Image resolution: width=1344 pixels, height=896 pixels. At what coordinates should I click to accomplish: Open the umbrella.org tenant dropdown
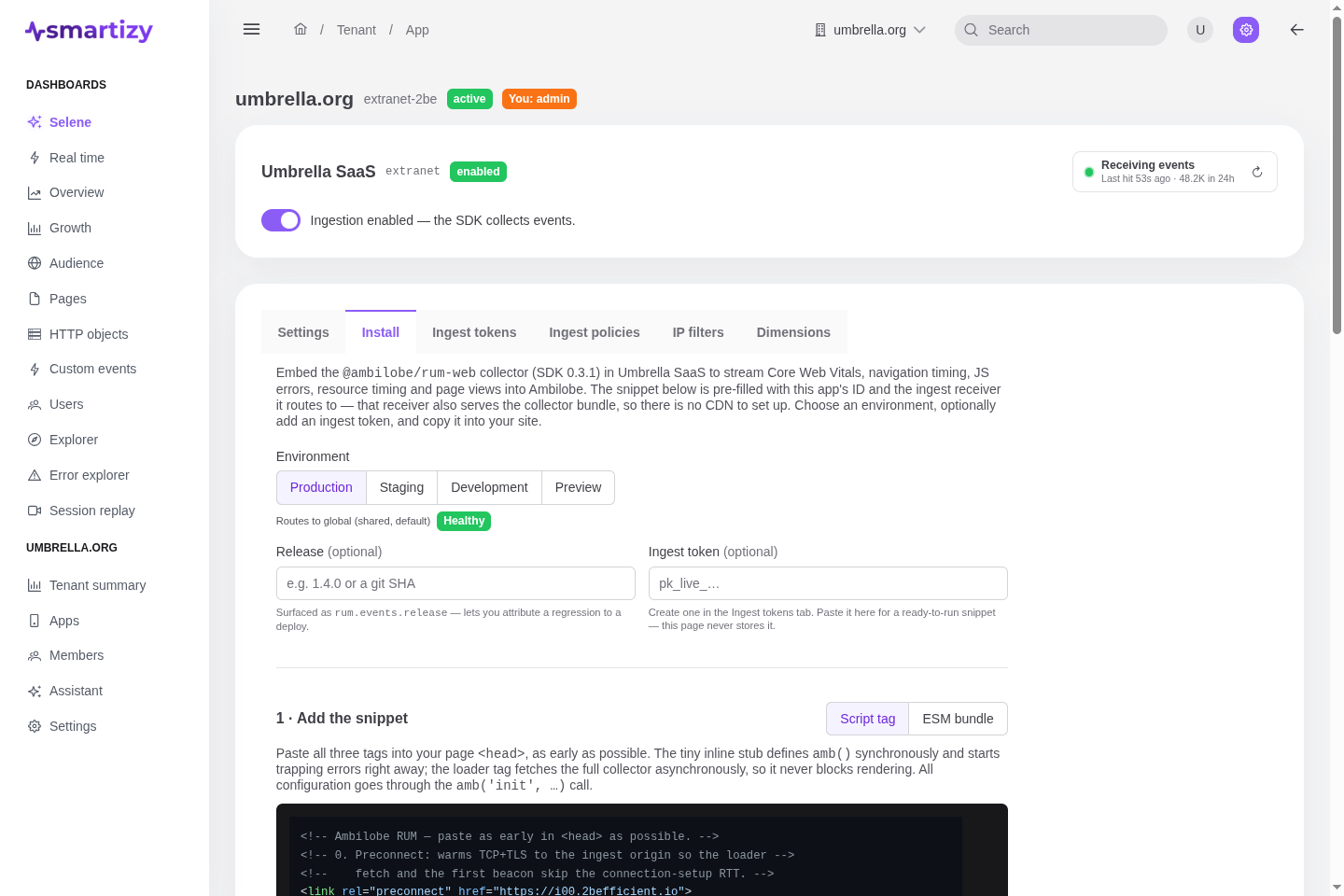tap(870, 30)
